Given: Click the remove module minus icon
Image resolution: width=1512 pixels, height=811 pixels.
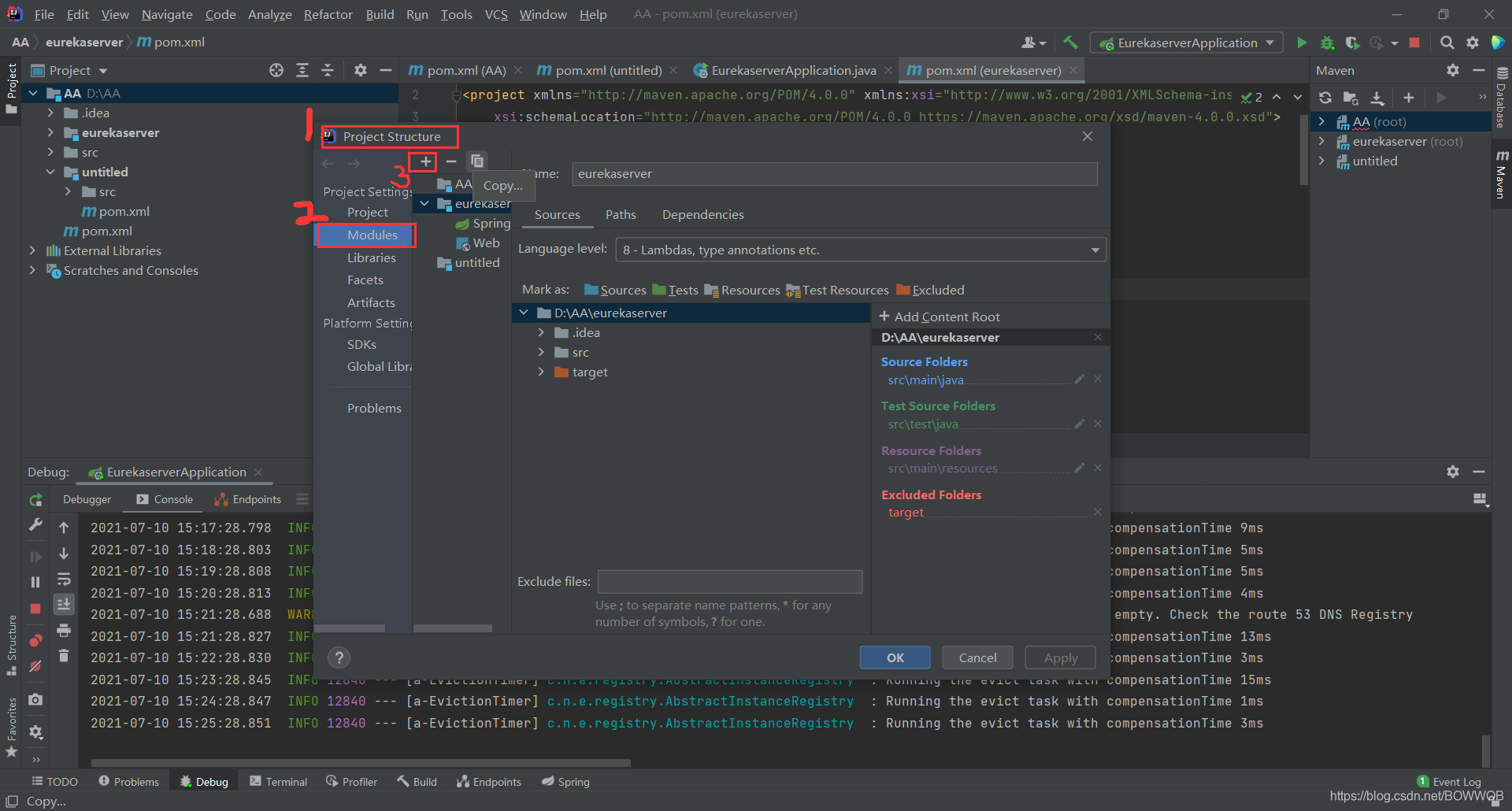Looking at the screenshot, I should [451, 161].
